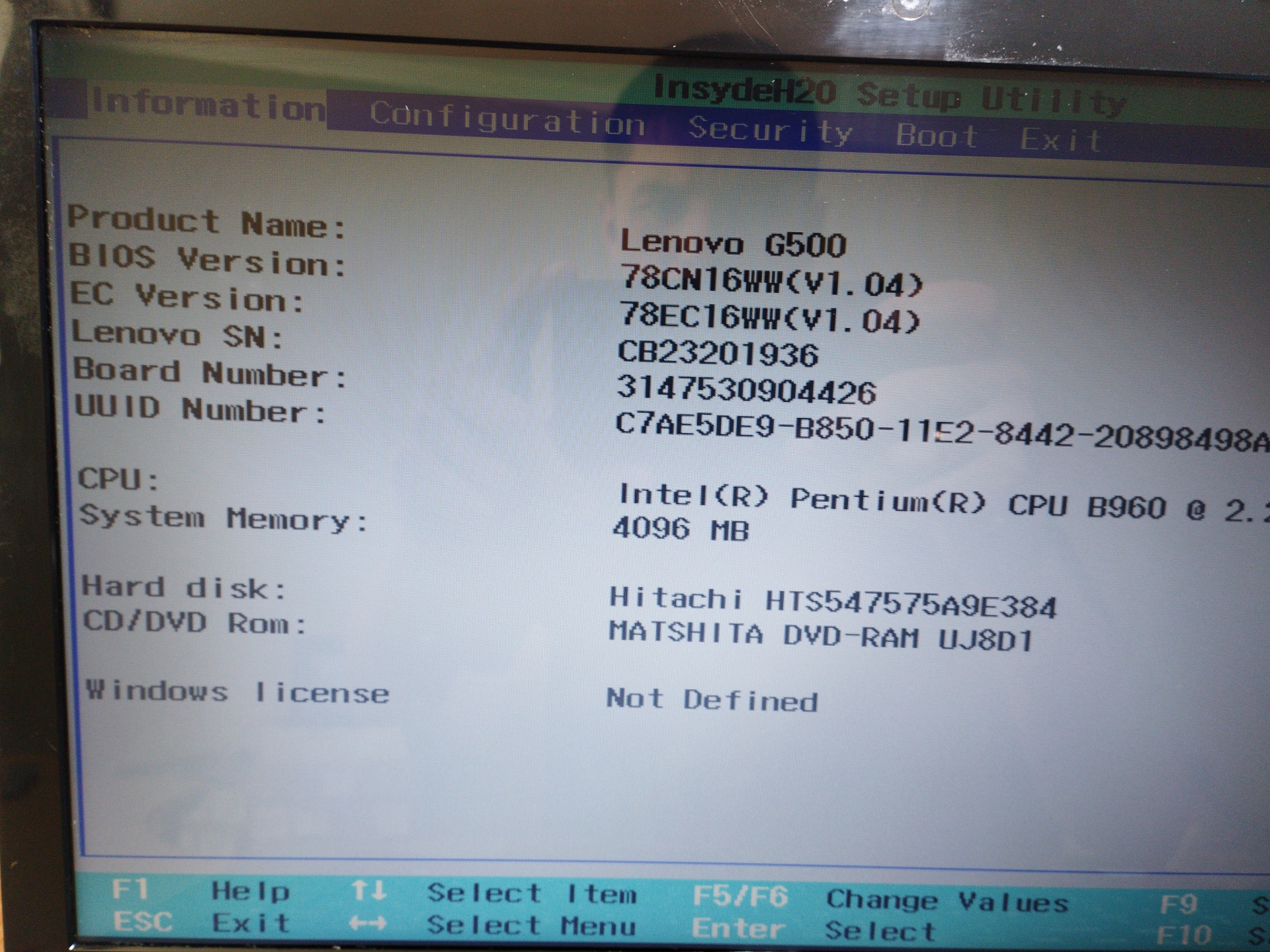Select the UUID value starting C7AE5DE9
1270x952 pixels.
(x=942, y=433)
